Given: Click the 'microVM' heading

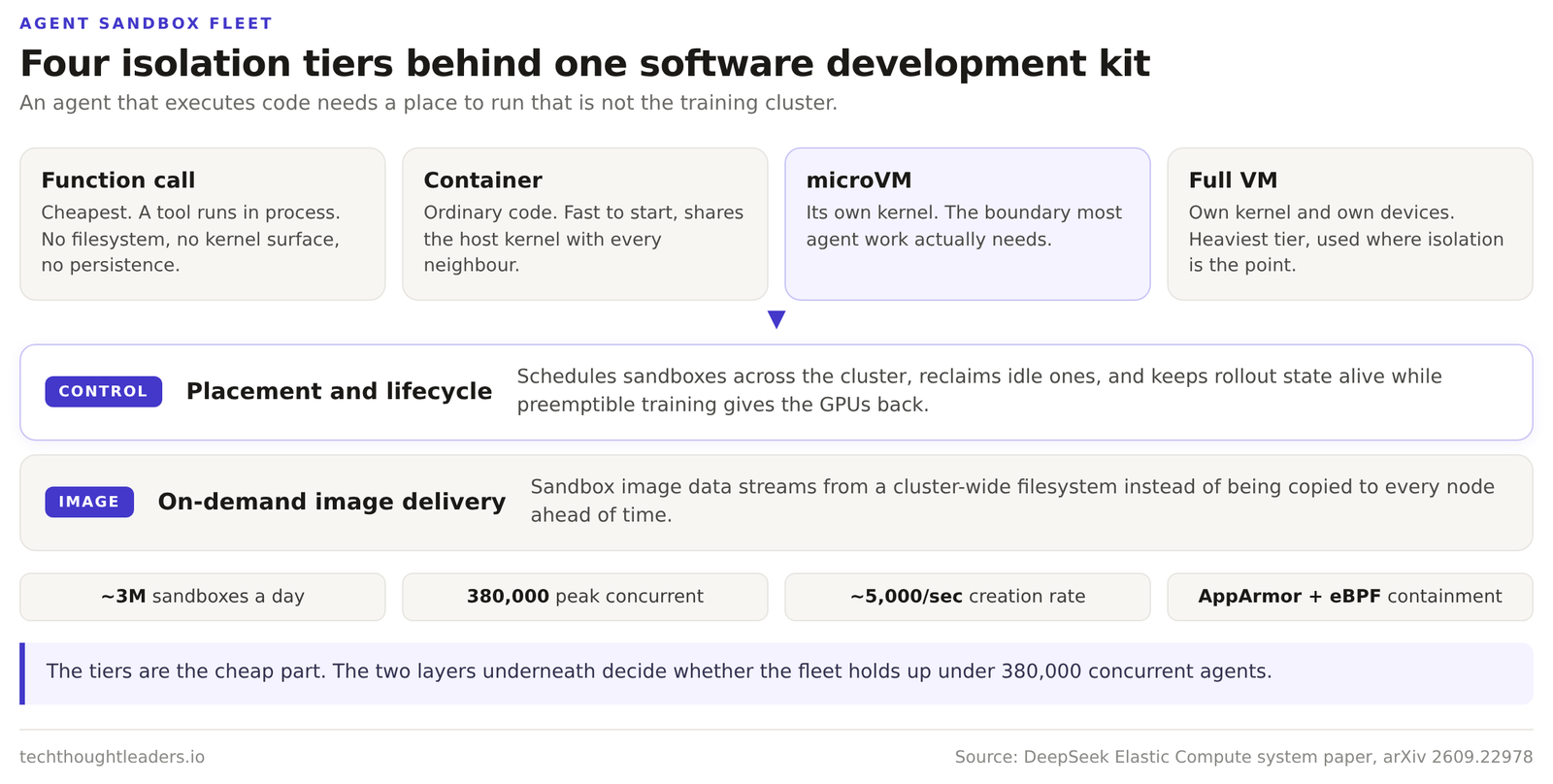Looking at the screenshot, I should pyautogui.click(x=859, y=180).
